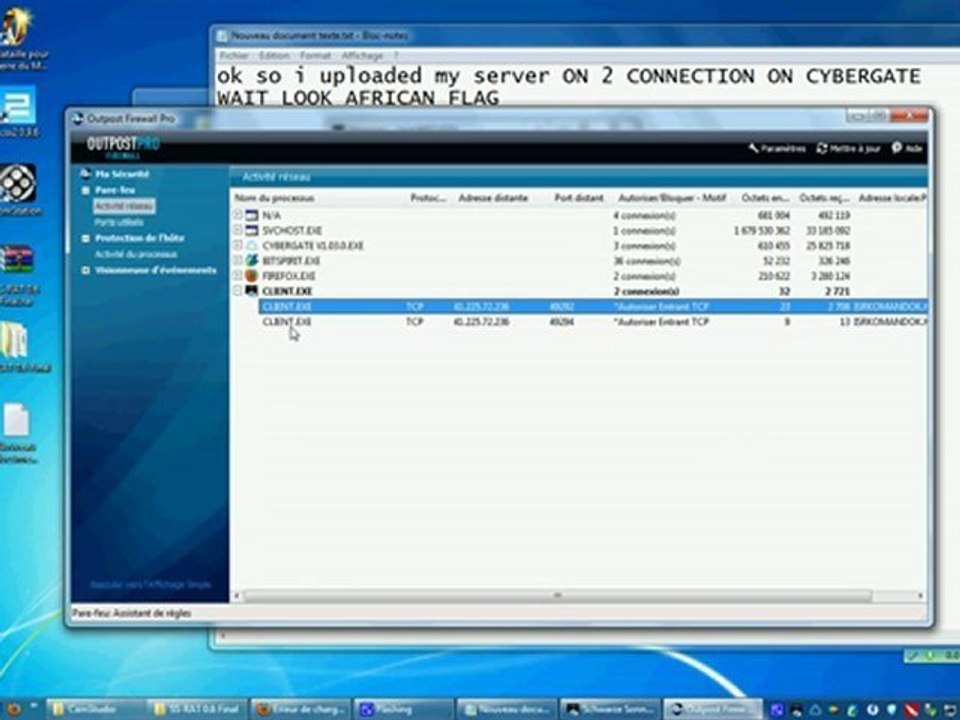Select Ports utilisés in sidebar
Screen dimensions: 960x720
(x=119, y=222)
